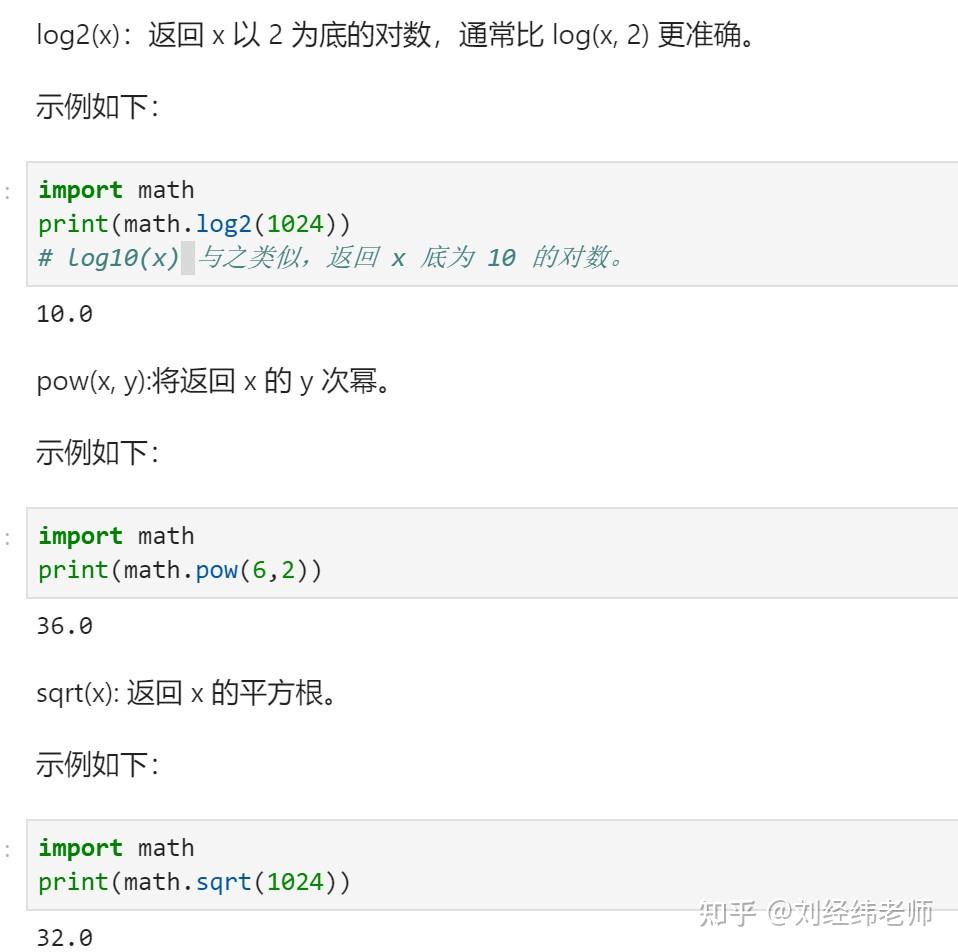
Task: Click the log2(x) description paragraph
Action: pos(395,36)
